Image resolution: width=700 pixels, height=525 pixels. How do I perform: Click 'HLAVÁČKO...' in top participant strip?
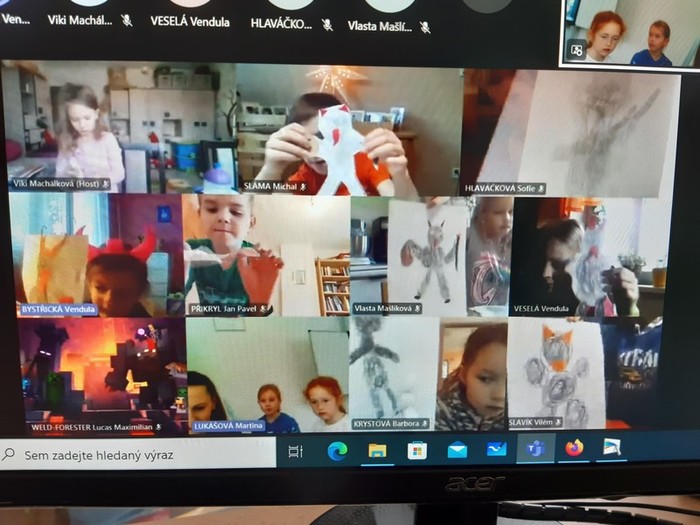coord(281,24)
